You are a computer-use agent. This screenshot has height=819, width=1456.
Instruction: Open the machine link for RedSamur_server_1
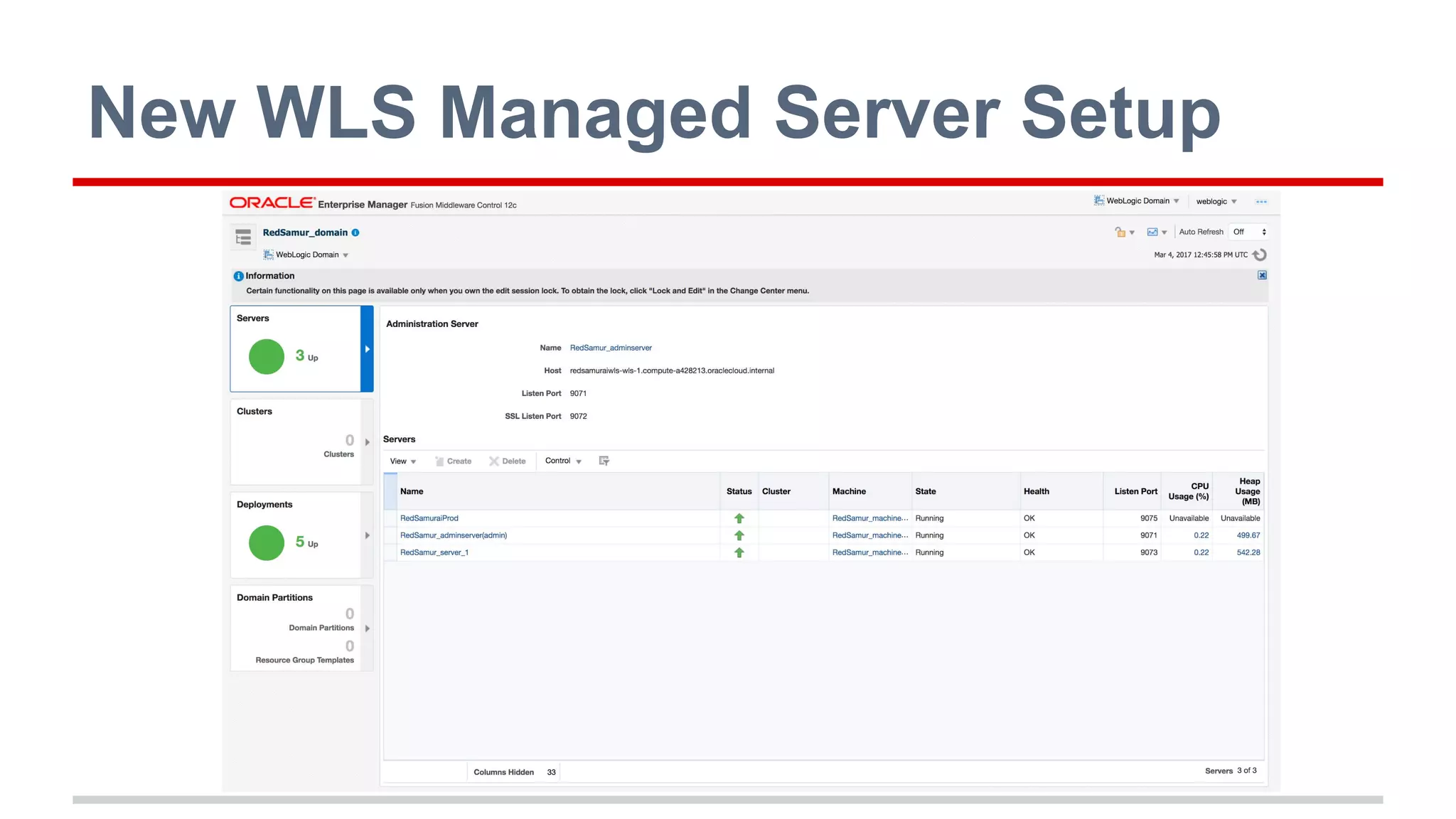coord(870,552)
